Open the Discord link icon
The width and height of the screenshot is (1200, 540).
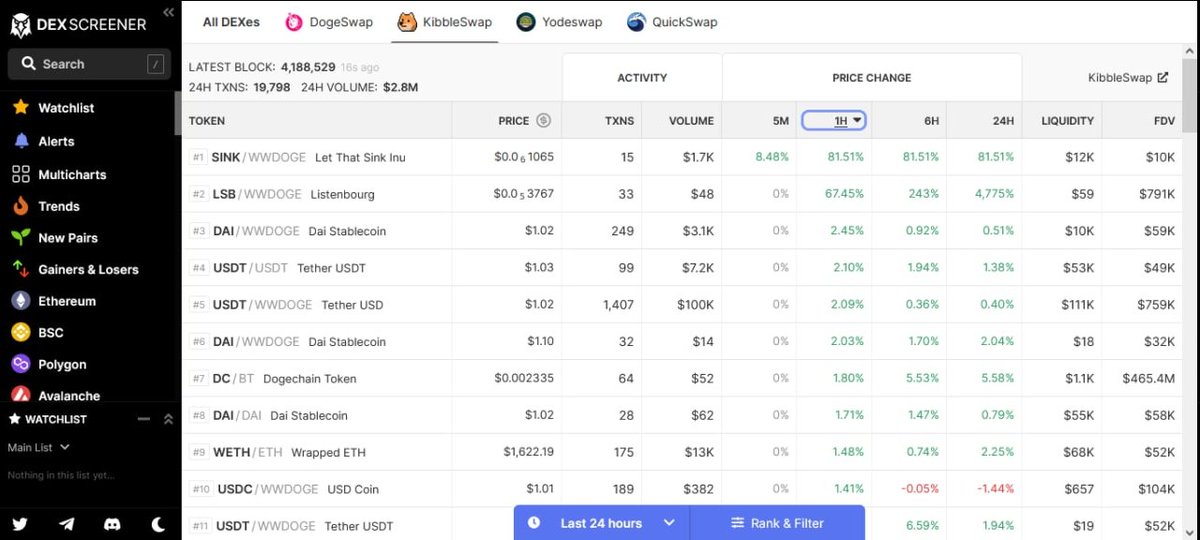coord(112,523)
